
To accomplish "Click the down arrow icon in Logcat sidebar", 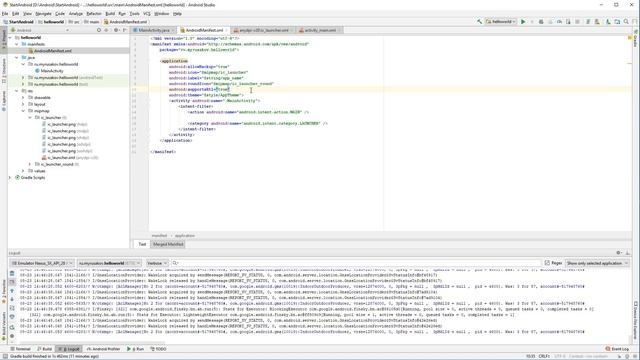I will (12, 300).
